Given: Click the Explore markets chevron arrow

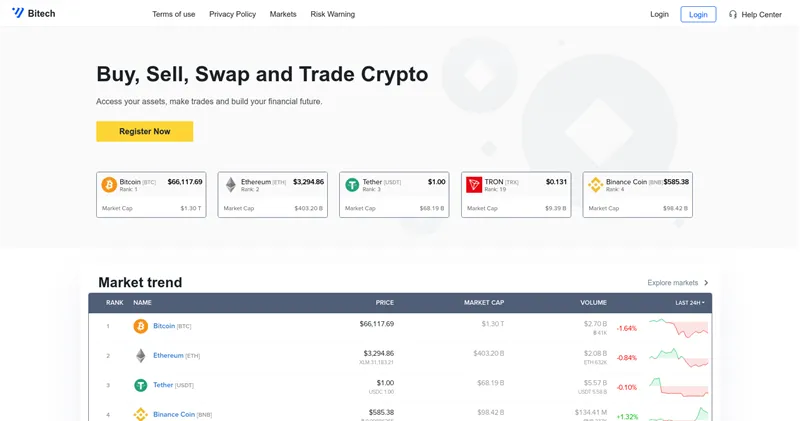Looking at the screenshot, I should 706,283.
